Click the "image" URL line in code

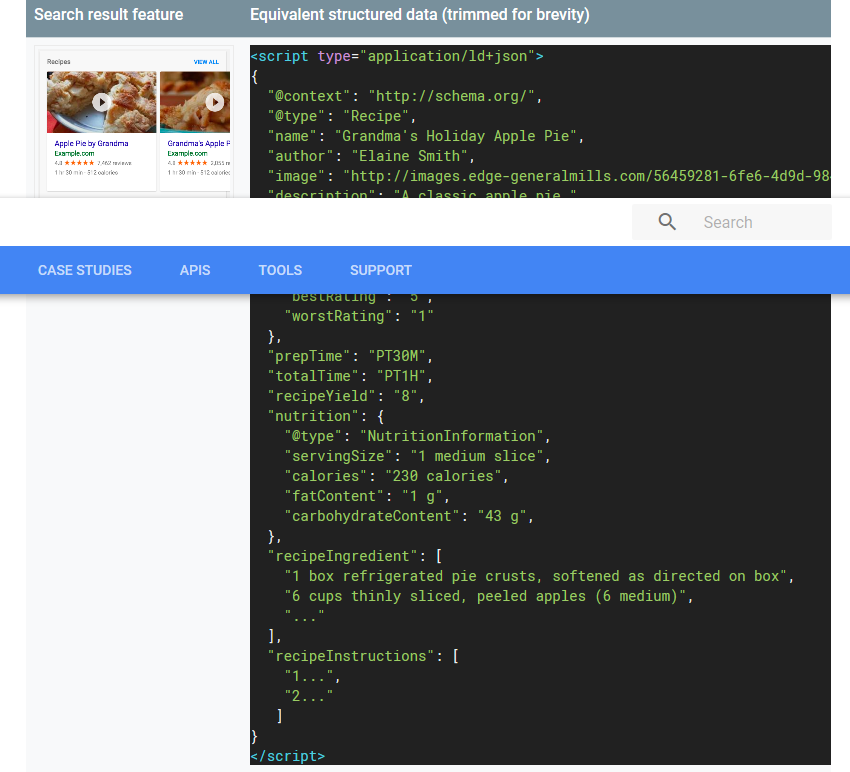tap(549, 176)
